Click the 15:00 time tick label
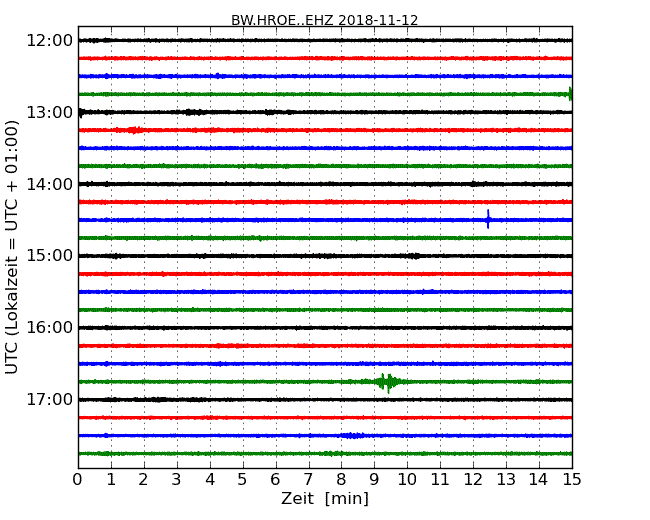Image resolution: width=650 pixels, height=520 pixels. [50, 256]
